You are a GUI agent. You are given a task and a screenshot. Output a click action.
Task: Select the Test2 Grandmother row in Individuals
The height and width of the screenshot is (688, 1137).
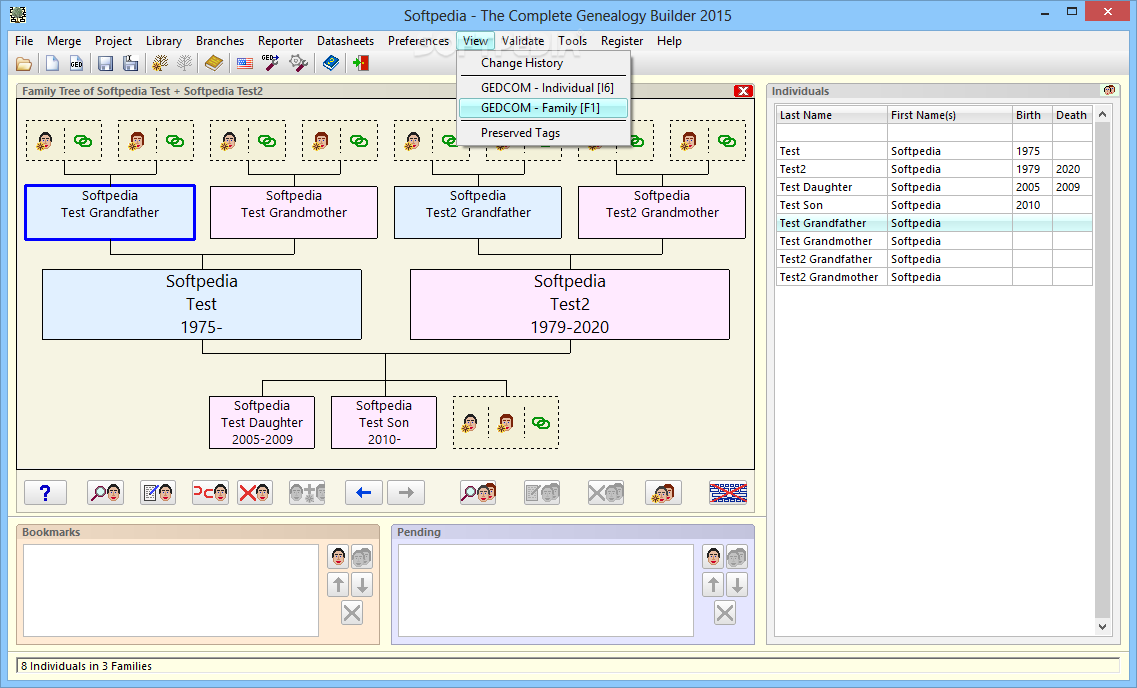click(x=934, y=277)
